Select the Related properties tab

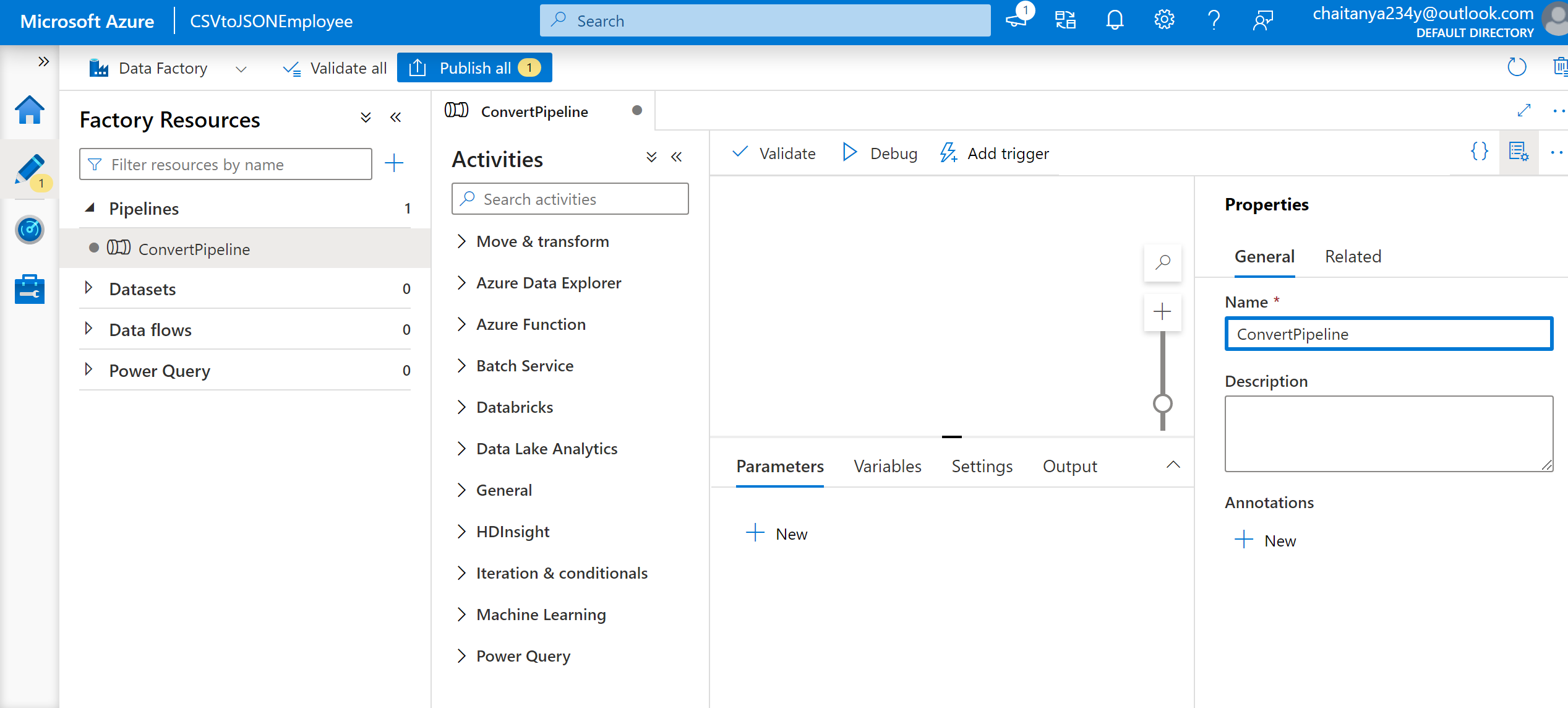click(1353, 257)
